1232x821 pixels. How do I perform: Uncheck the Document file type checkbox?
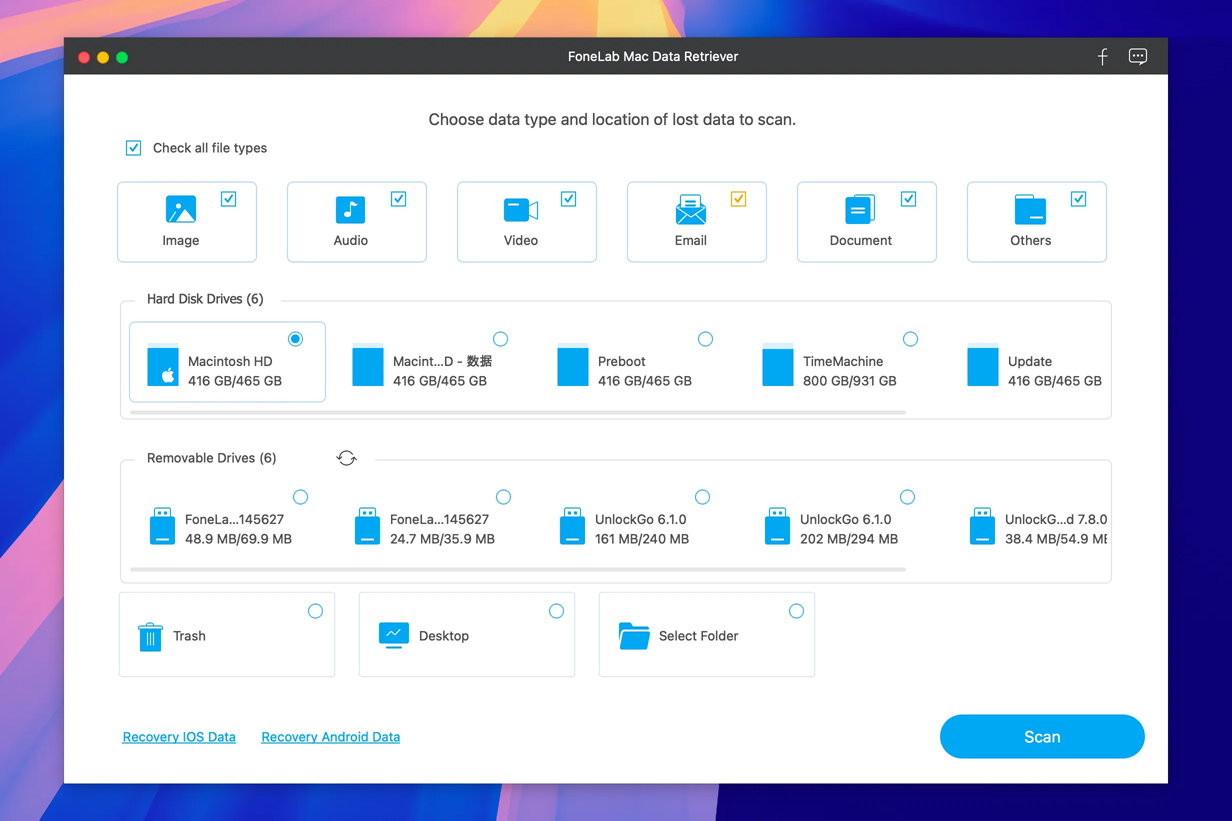[909, 199]
